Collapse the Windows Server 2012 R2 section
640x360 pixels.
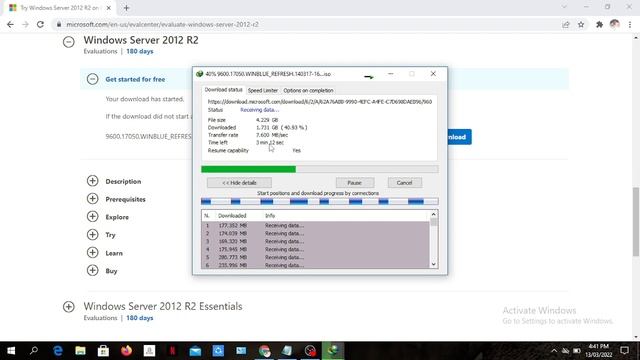pos(69,42)
